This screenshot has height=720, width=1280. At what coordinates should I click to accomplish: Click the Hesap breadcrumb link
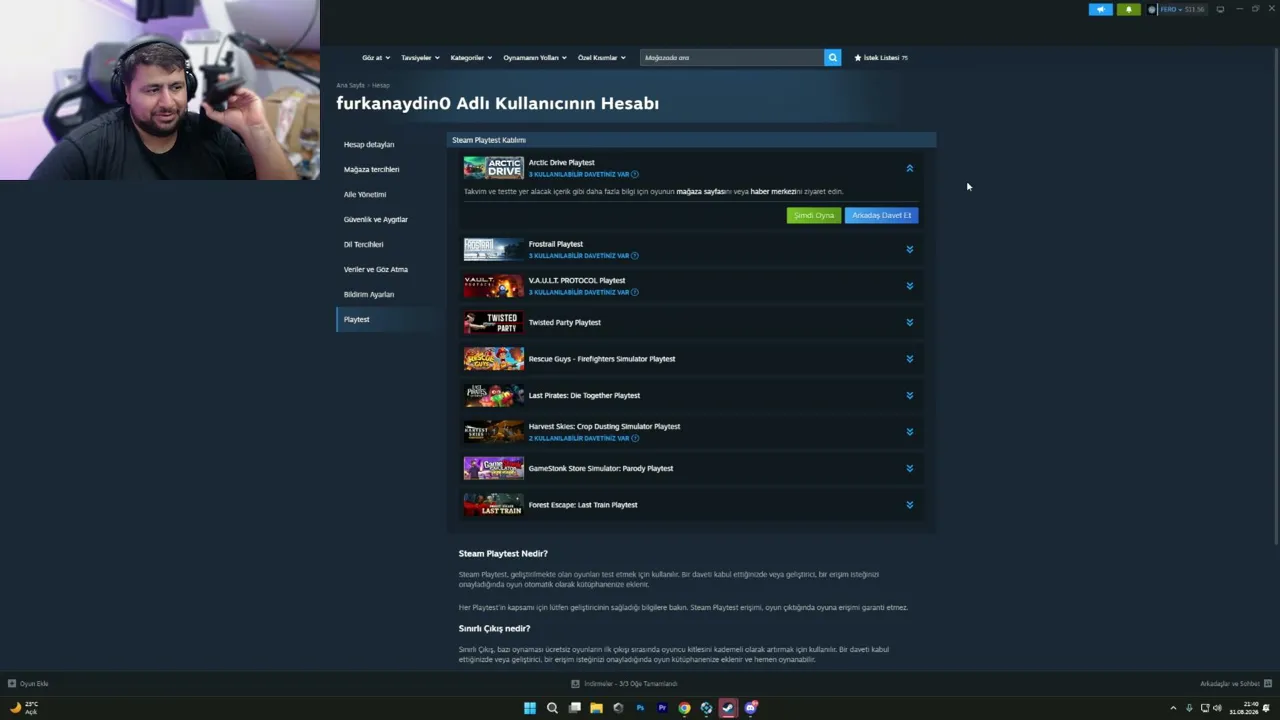click(381, 85)
